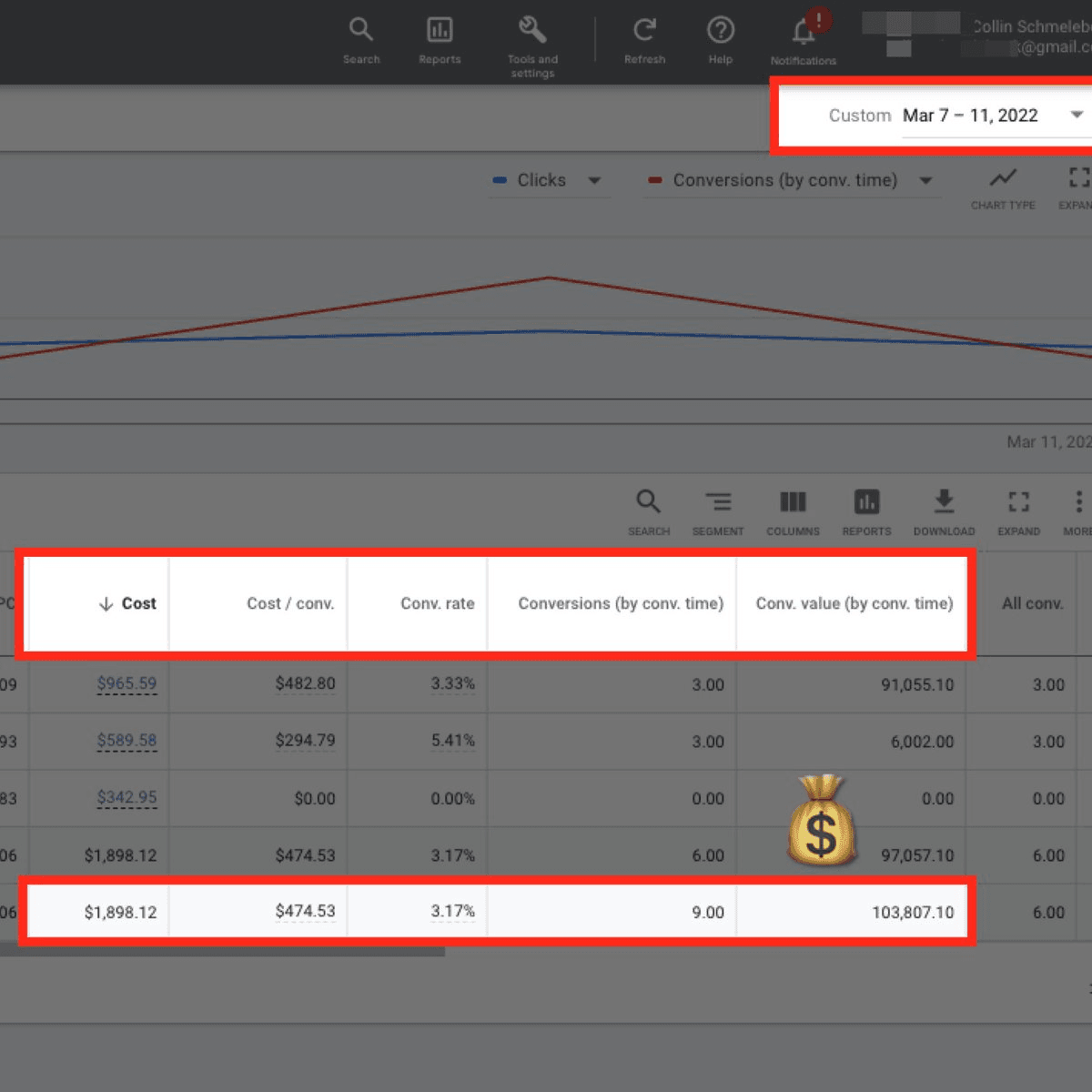Screen dimensions: 1092x1092
Task: Open the Segment icon in table toolbar
Action: (718, 501)
